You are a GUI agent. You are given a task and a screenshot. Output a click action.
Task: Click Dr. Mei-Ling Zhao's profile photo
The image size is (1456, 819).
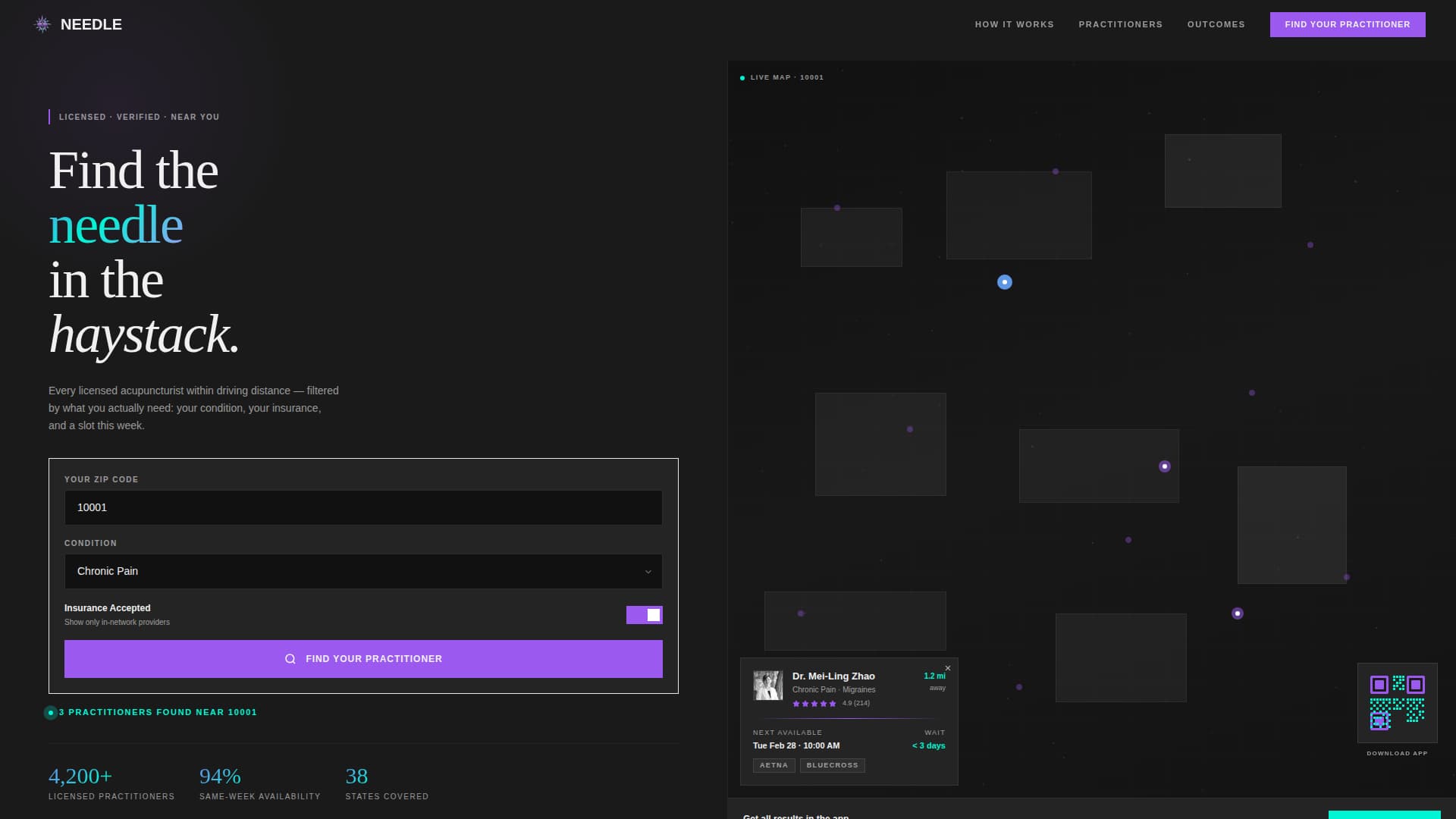(767, 685)
